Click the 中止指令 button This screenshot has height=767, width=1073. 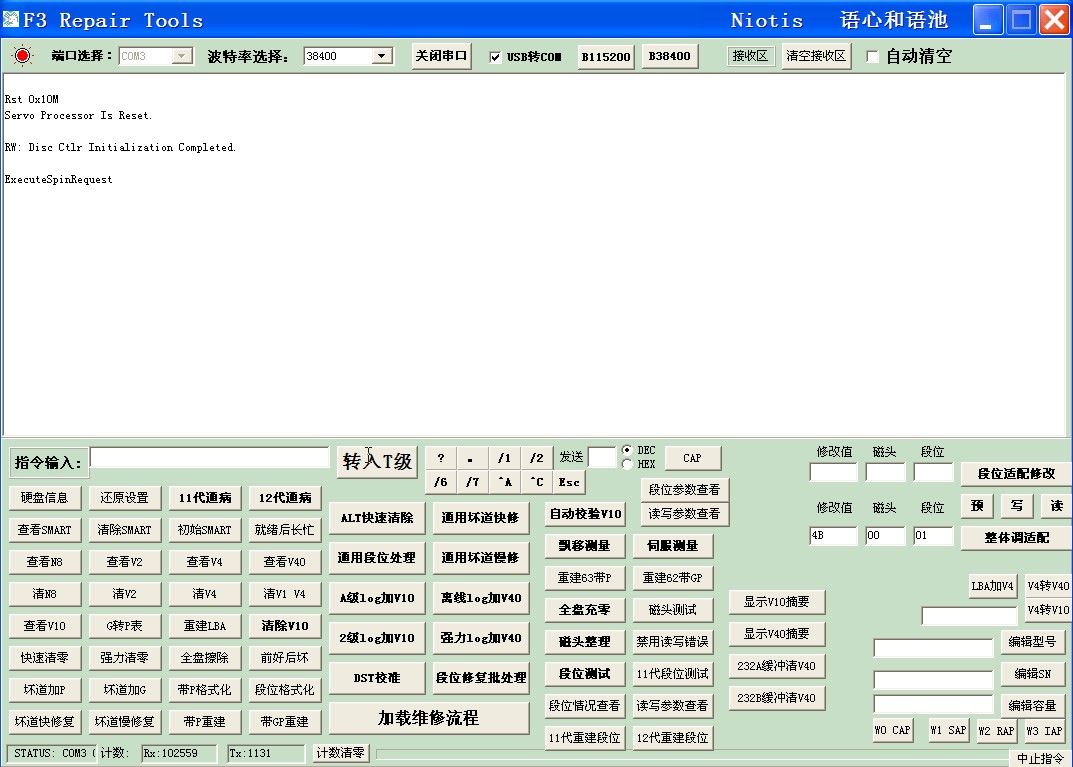click(x=1040, y=758)
